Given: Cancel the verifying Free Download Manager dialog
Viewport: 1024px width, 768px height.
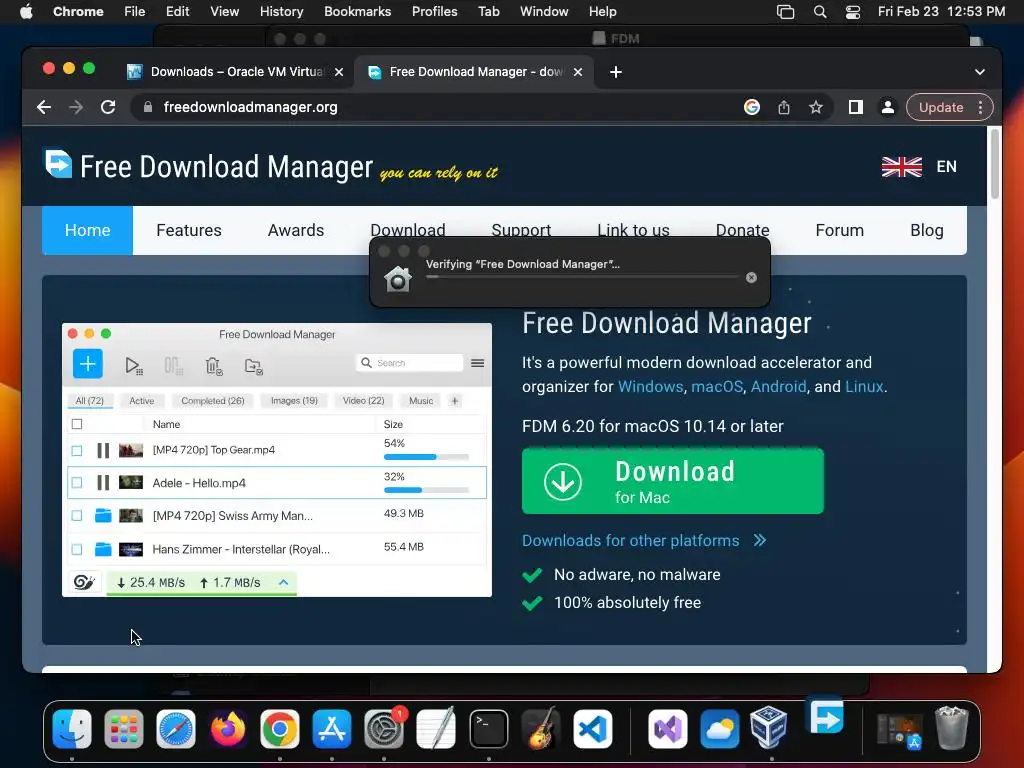Looking at the screenshot, I should point(752,278).
